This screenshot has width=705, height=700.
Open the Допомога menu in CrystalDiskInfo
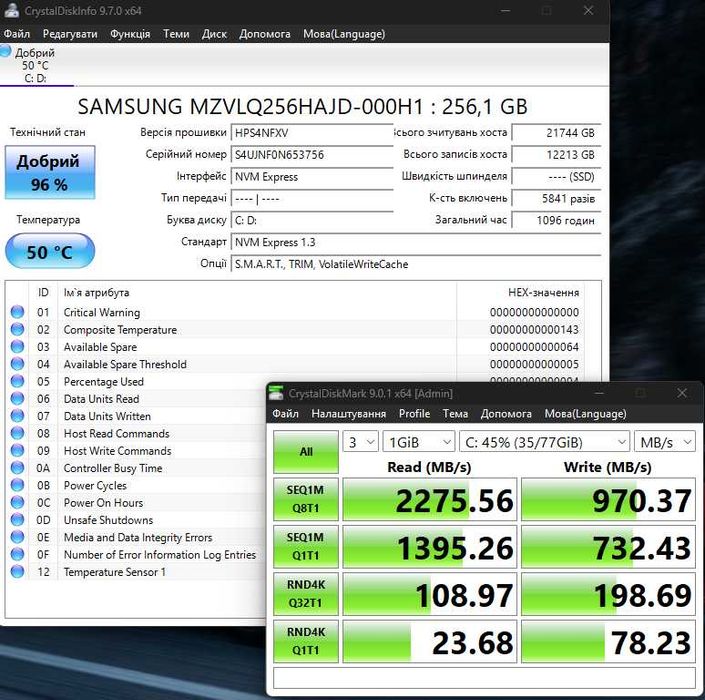point(264,34)
